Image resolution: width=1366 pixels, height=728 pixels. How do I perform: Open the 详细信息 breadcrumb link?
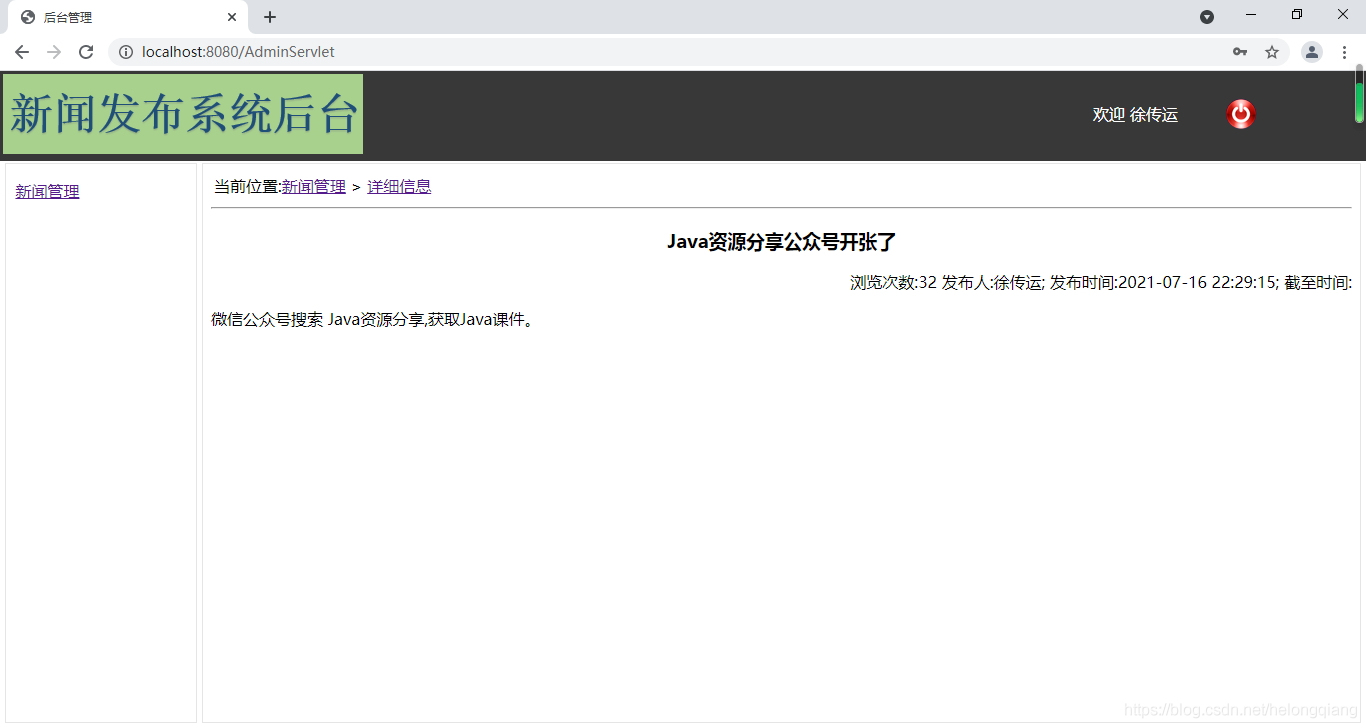[399, 186]
